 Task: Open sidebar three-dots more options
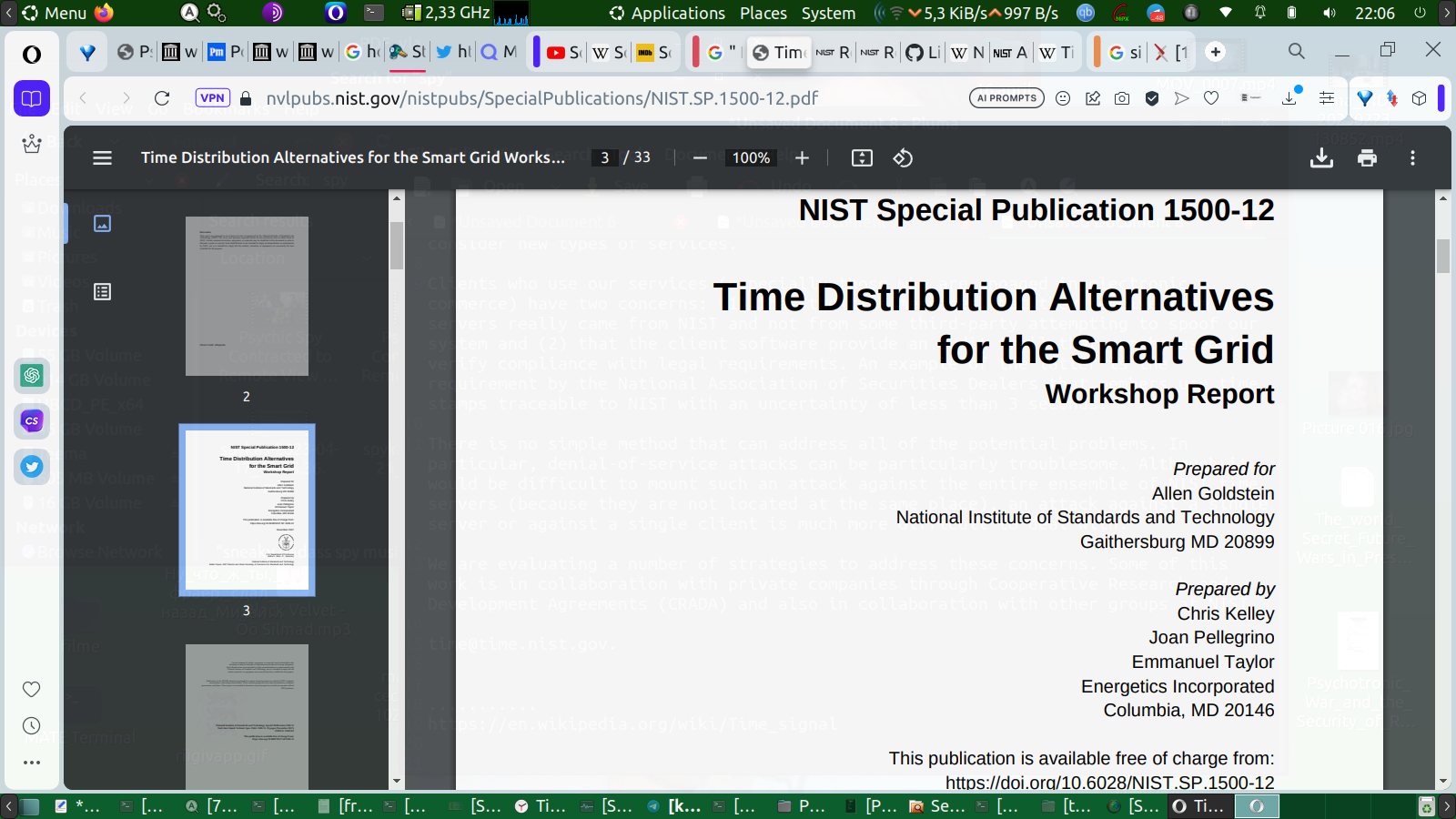[32, 763]
